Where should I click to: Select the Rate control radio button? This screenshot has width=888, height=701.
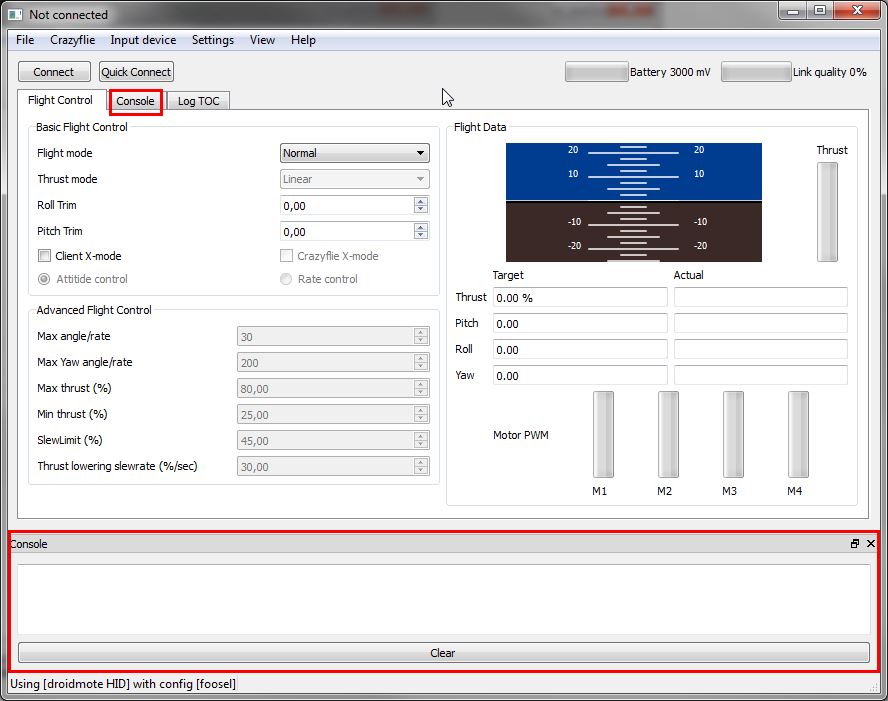click(287, 279)
